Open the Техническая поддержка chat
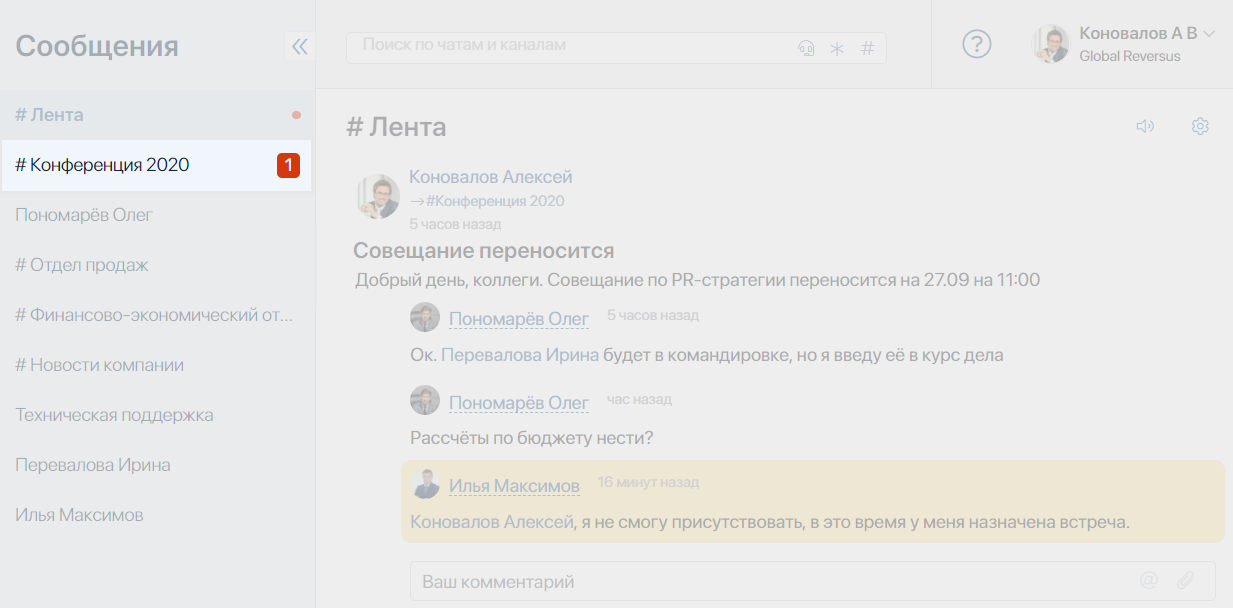The height and width of the screenshot is (608, 1233). tap(157, 415)
